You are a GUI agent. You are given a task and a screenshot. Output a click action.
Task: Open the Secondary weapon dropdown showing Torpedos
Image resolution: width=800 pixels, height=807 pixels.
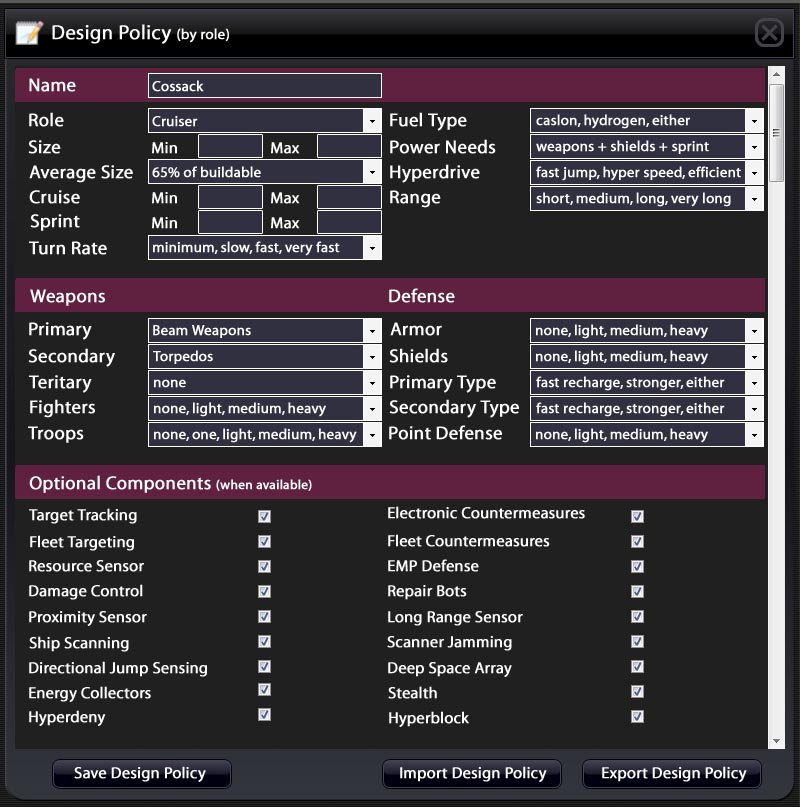click(265, 356)
